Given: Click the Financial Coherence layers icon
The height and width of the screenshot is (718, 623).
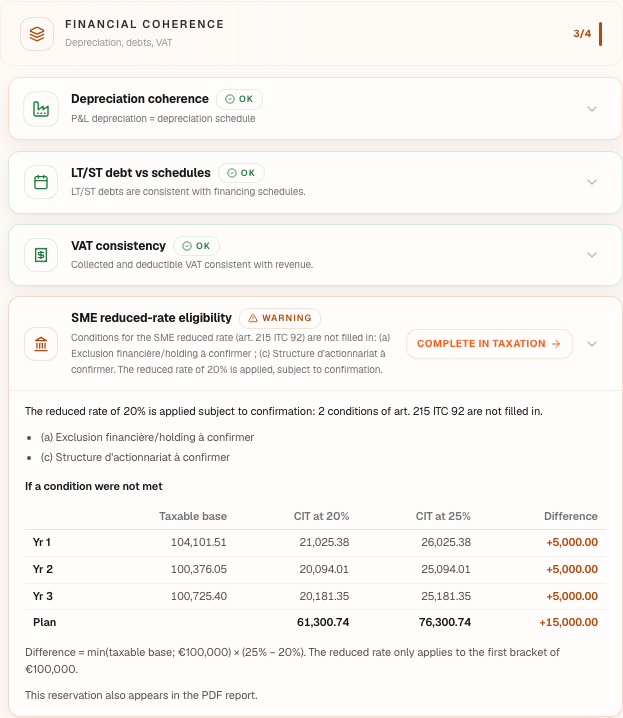Looking at the screenshot, I should (x=37, y=34).
